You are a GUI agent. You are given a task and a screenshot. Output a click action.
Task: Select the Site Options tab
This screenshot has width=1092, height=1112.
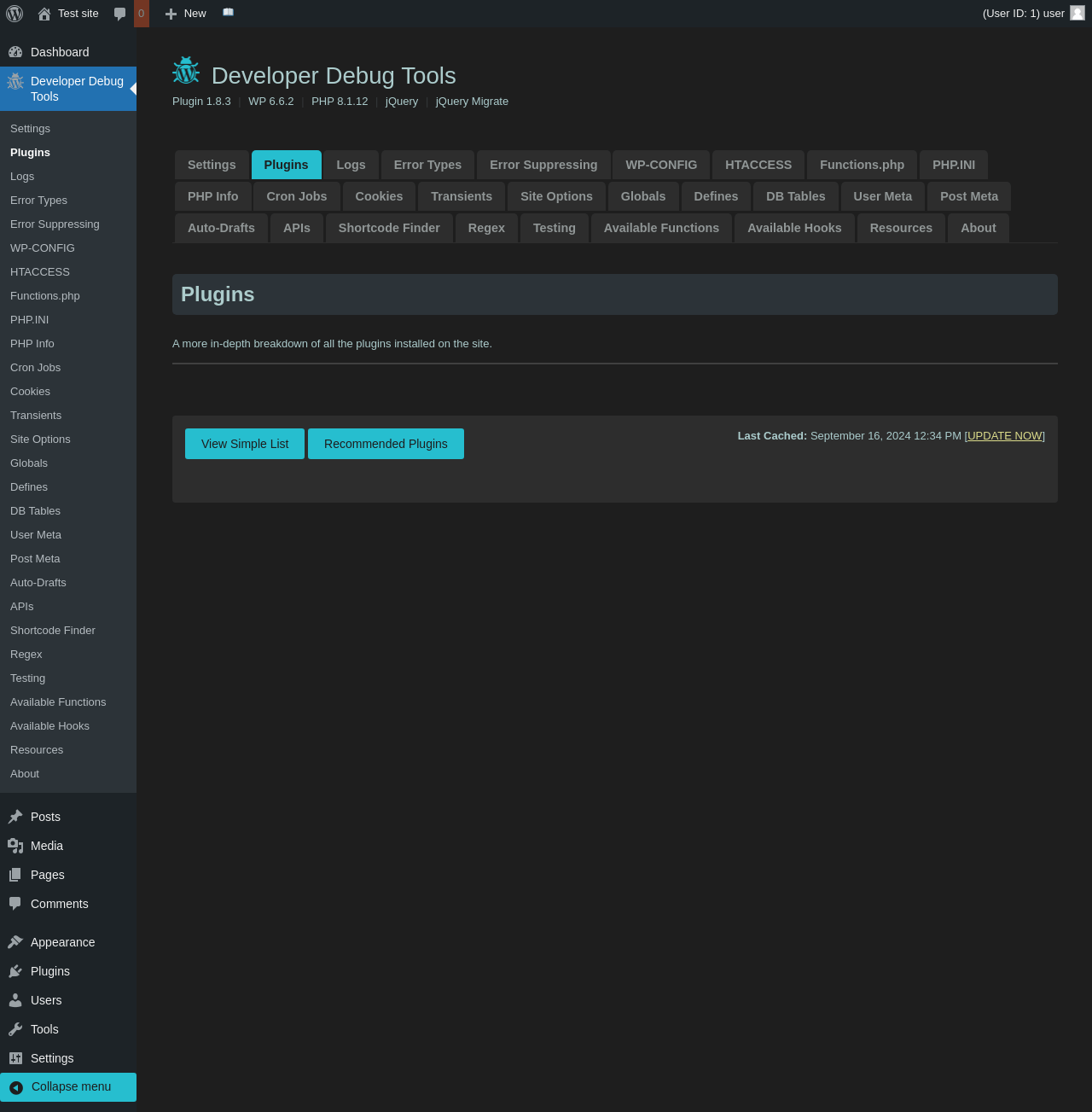click(x=556, y=196)
